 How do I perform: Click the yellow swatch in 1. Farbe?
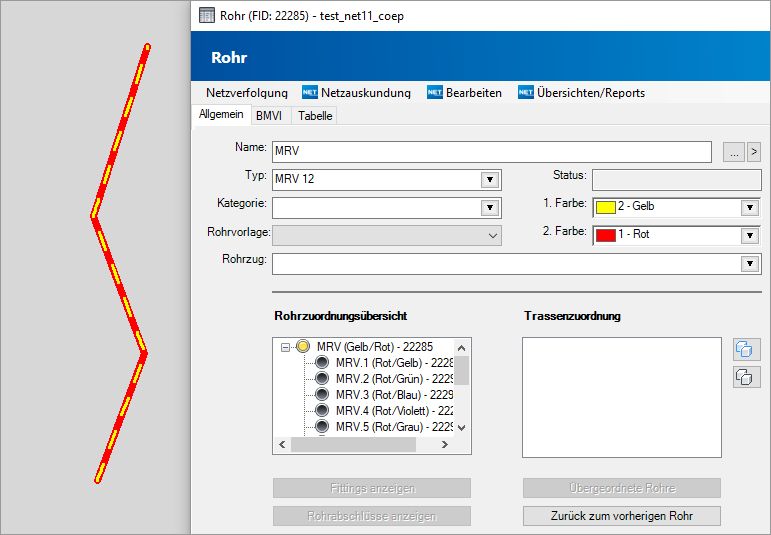coord(606,208)
